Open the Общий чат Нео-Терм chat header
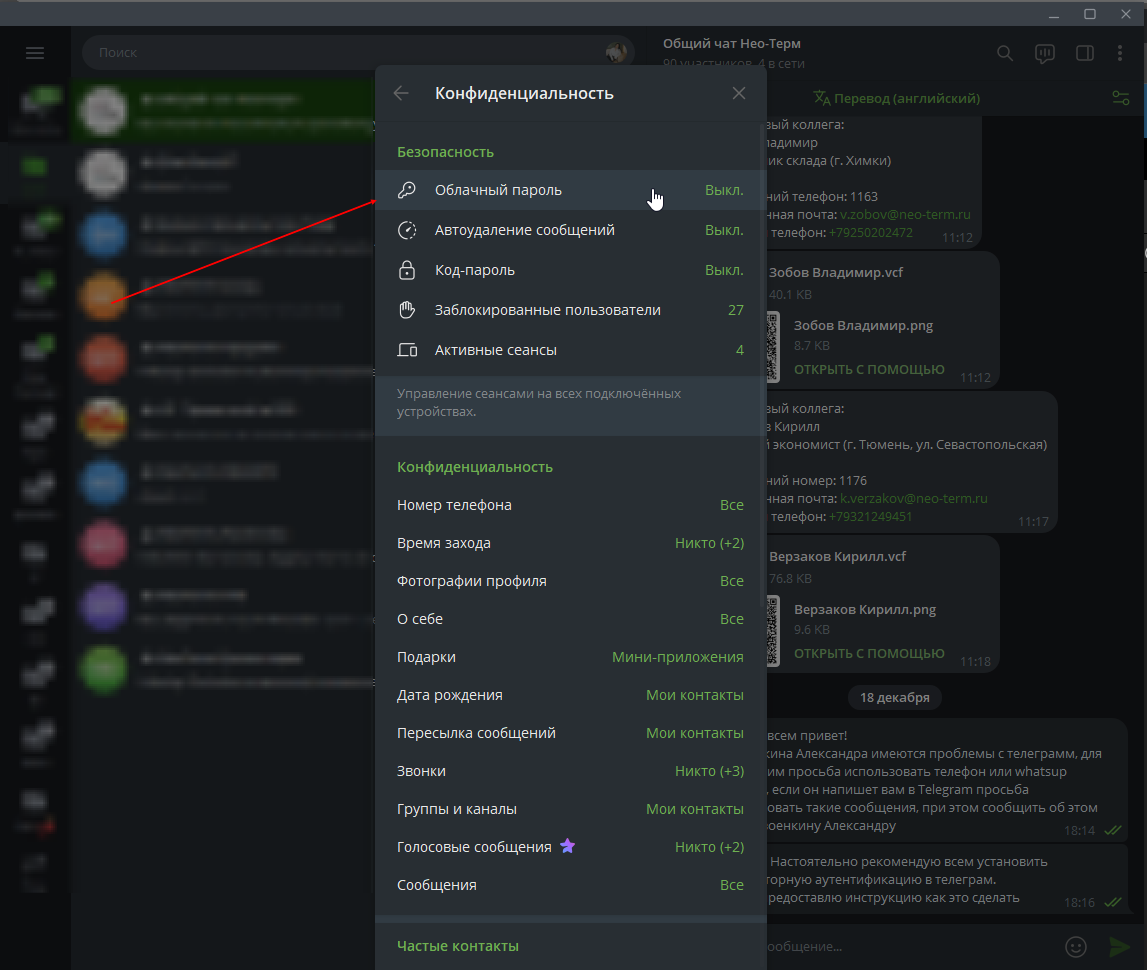This screenshot has width=1147, height=970. click(x=732, y=44)
